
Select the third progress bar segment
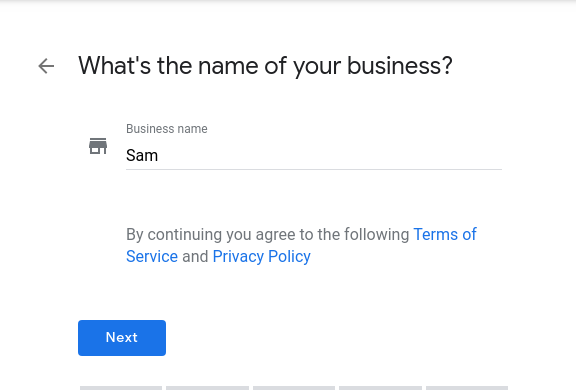(294, 388)
